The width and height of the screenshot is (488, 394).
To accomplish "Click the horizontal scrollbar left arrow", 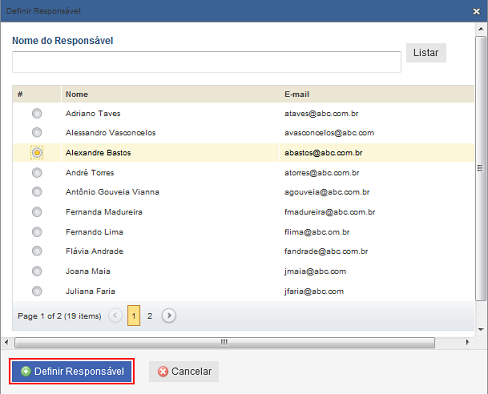I will (6, 342).
